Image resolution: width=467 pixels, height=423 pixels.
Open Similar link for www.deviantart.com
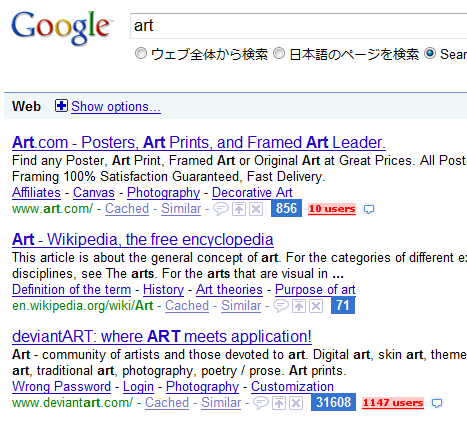tap(221, 403)
